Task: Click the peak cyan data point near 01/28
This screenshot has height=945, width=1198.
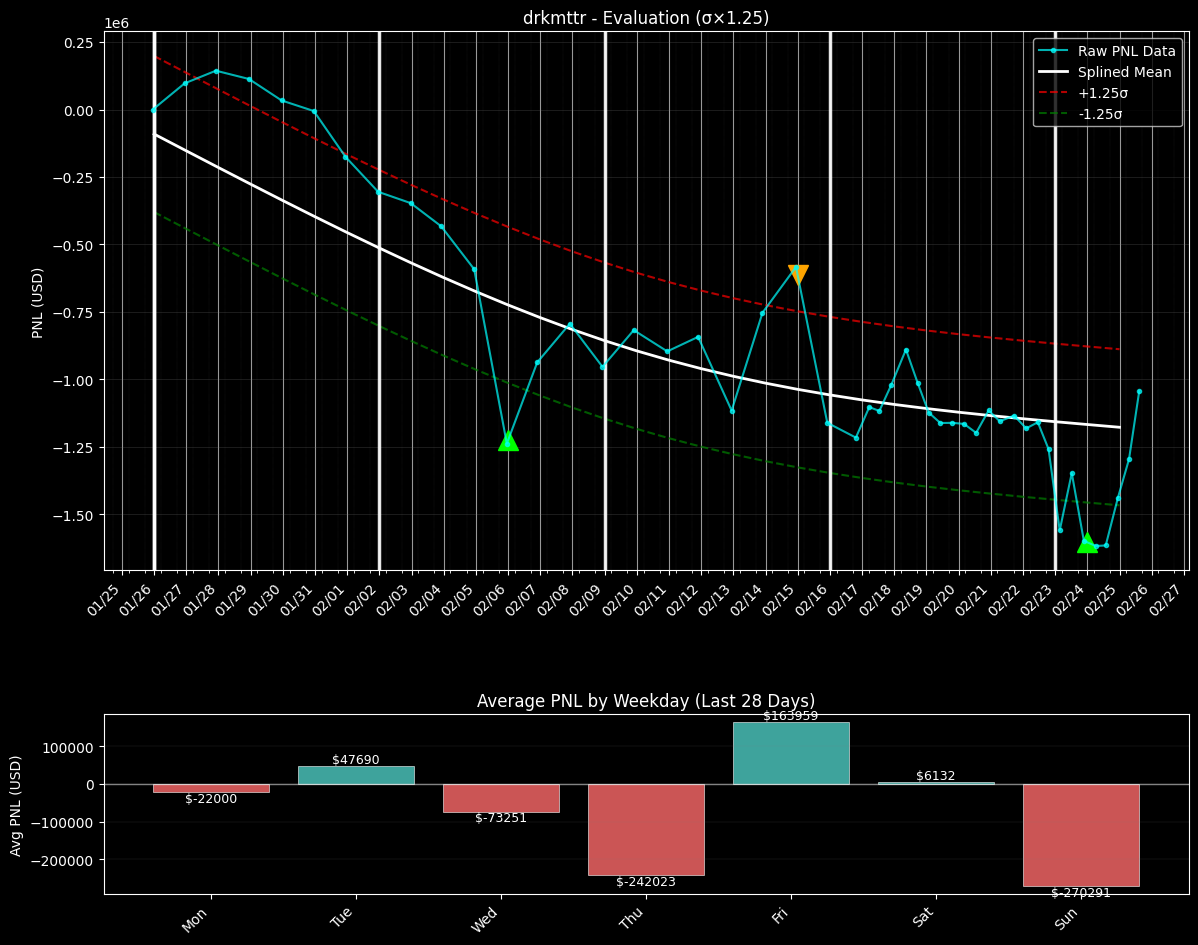Action: click(x=215, y=71)
